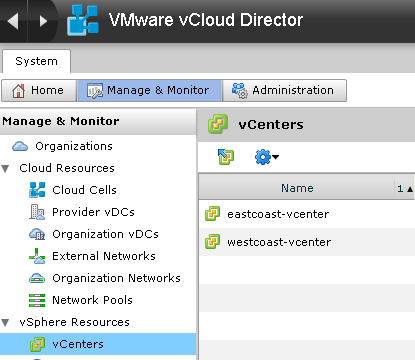415x360 pixels.
Task: Switch to the System tab
Action: point(36,61)
